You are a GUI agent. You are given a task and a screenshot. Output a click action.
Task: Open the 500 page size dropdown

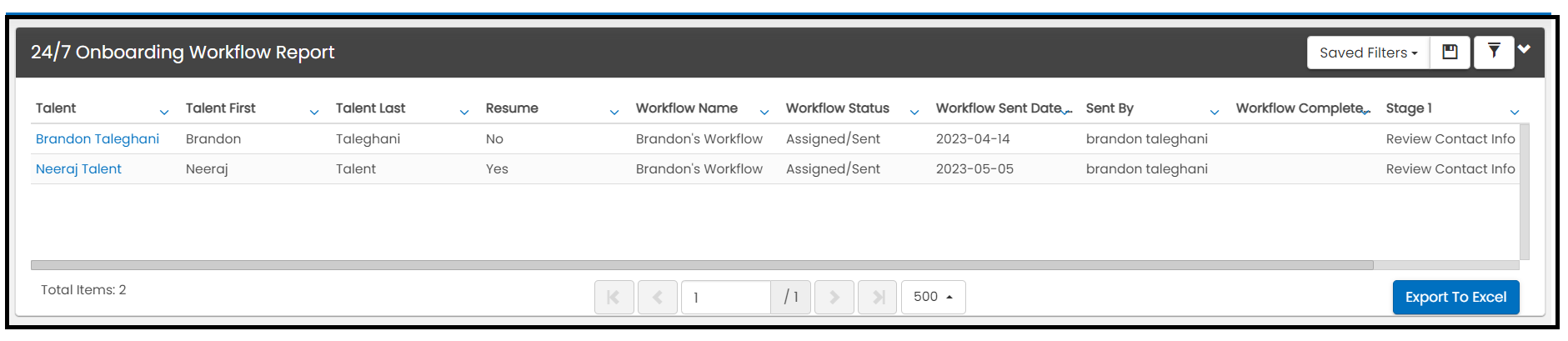click(x=933, y=297)
